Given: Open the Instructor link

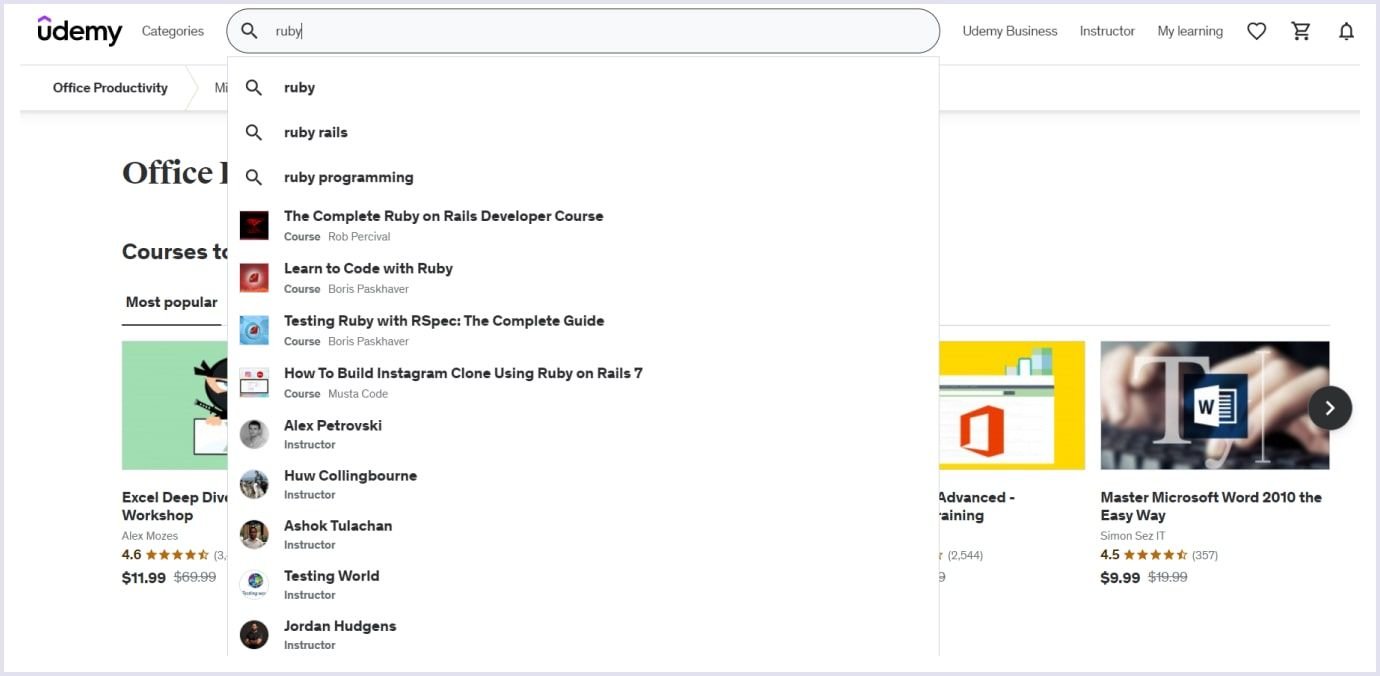Looking at the screenshot, I should pyautogui.click(x=1107, y=31).
